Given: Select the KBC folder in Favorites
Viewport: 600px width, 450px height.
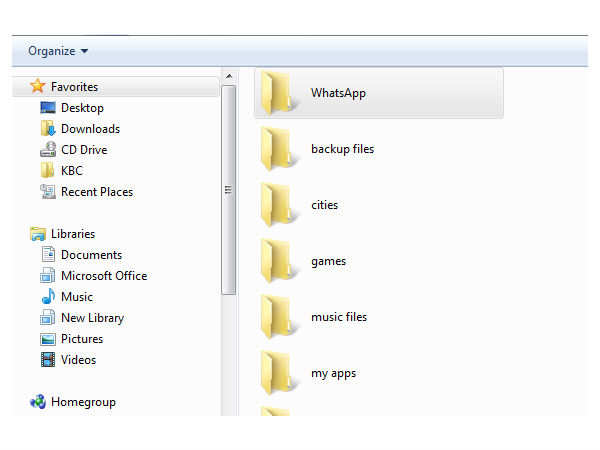Looking at the screenshot, I should point(71,171).
